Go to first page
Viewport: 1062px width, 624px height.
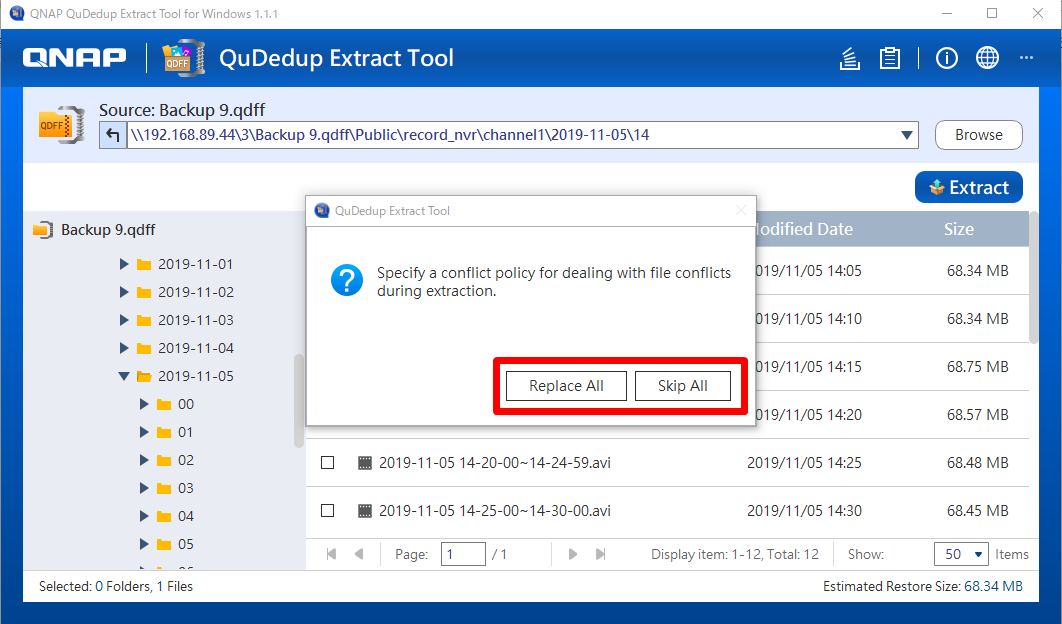click(331, 554)
